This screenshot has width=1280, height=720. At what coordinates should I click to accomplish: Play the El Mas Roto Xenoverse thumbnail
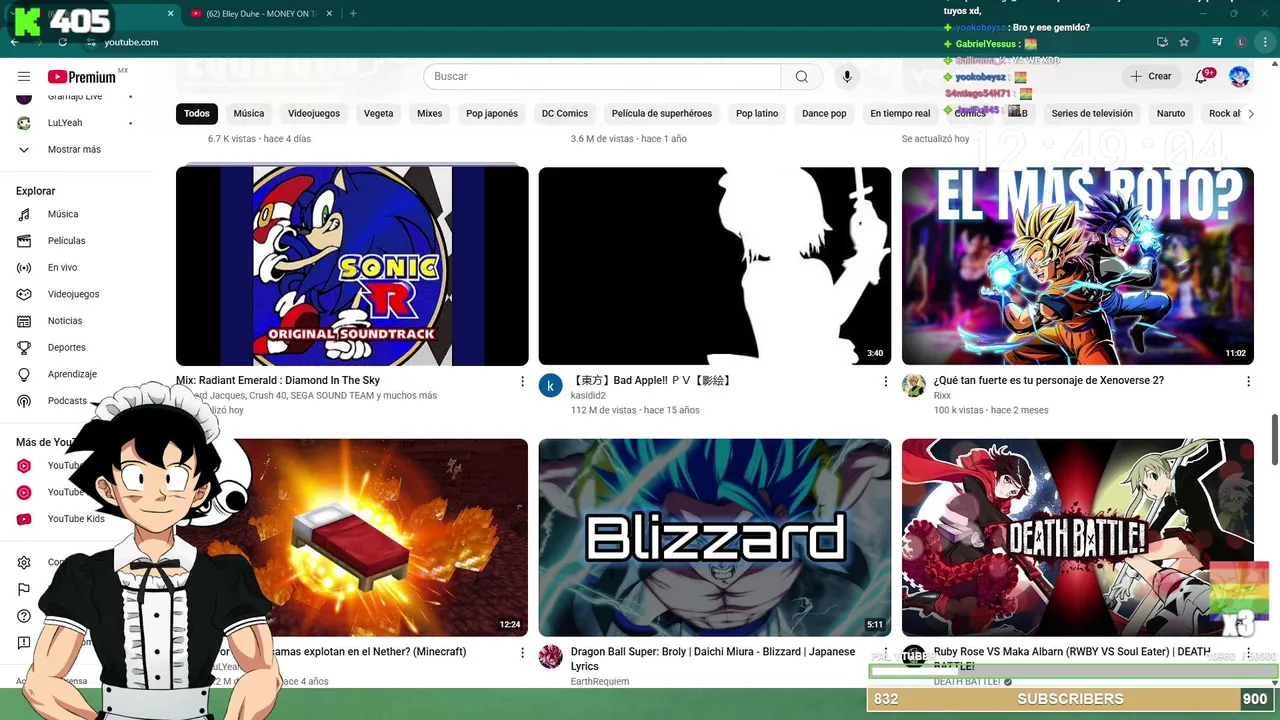pyautogui.click(x=1078, y=266)
